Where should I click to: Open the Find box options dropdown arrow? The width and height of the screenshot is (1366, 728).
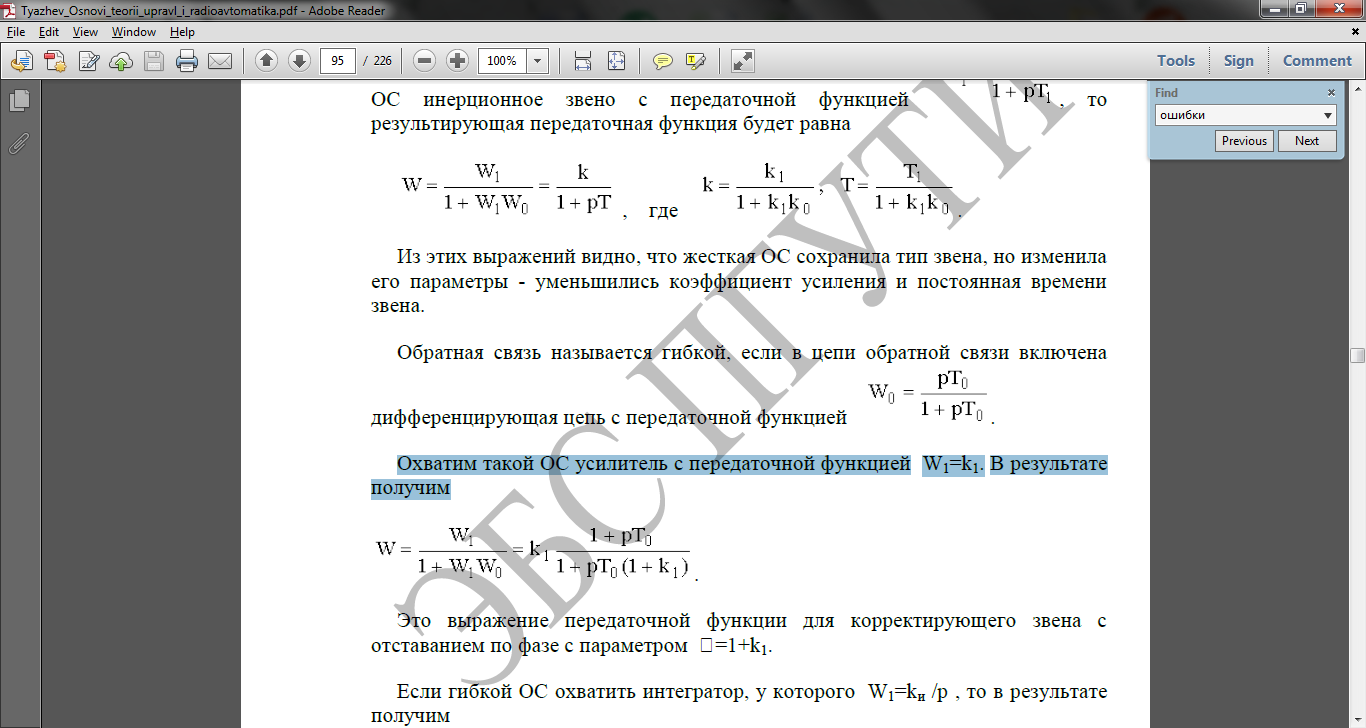click(x=1328, y=115)
